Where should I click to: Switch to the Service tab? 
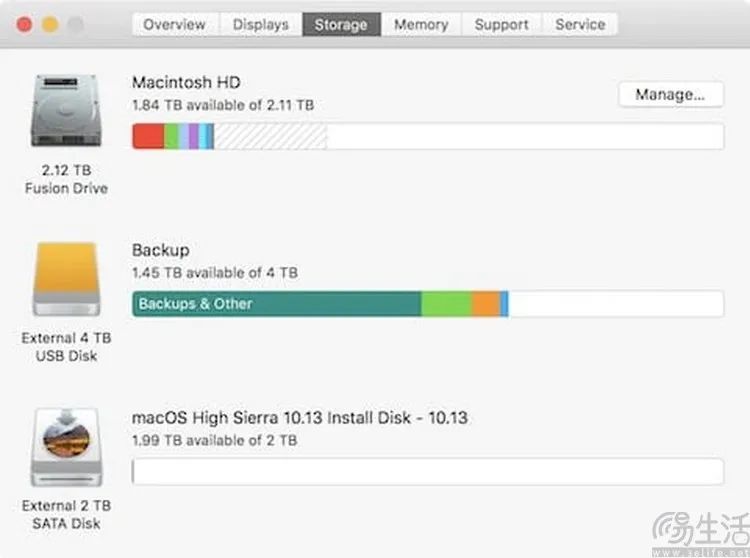(x=580, y=24)
